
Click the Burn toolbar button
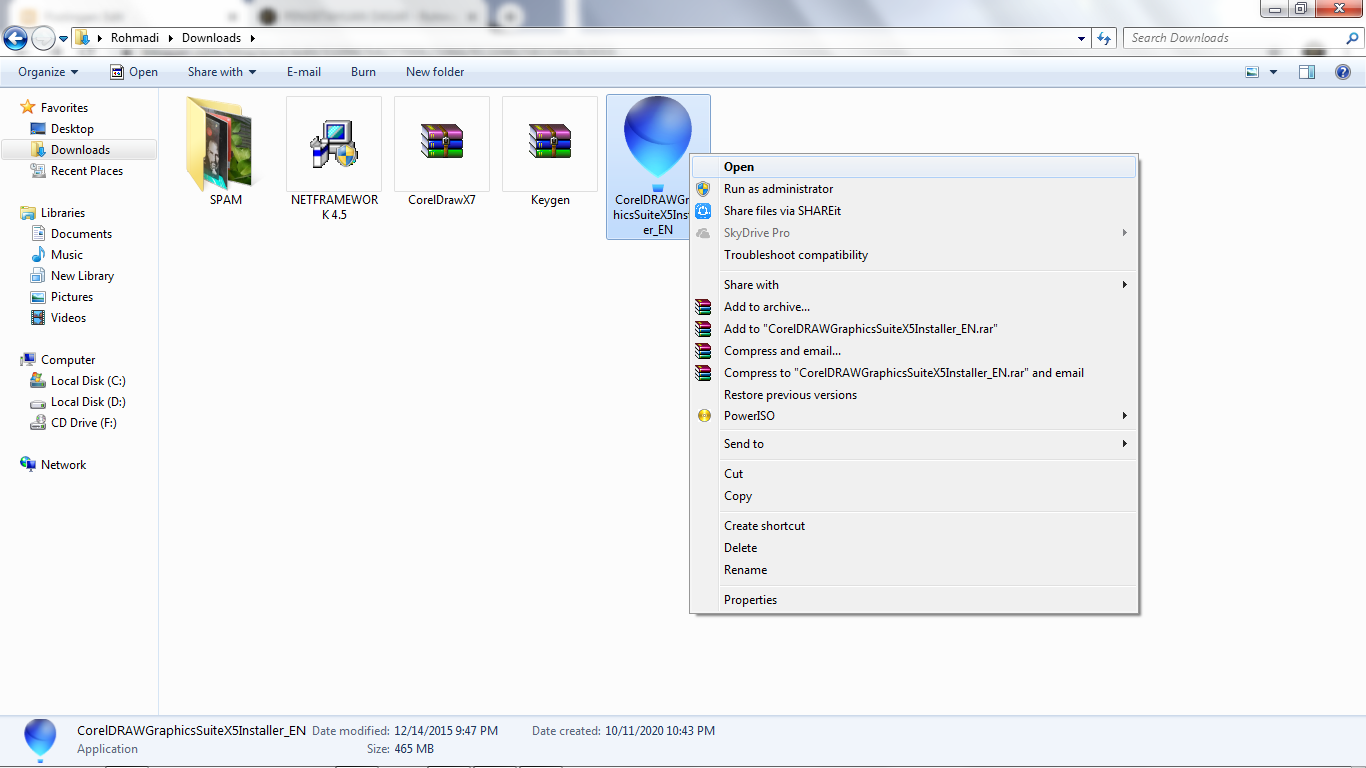364,72
